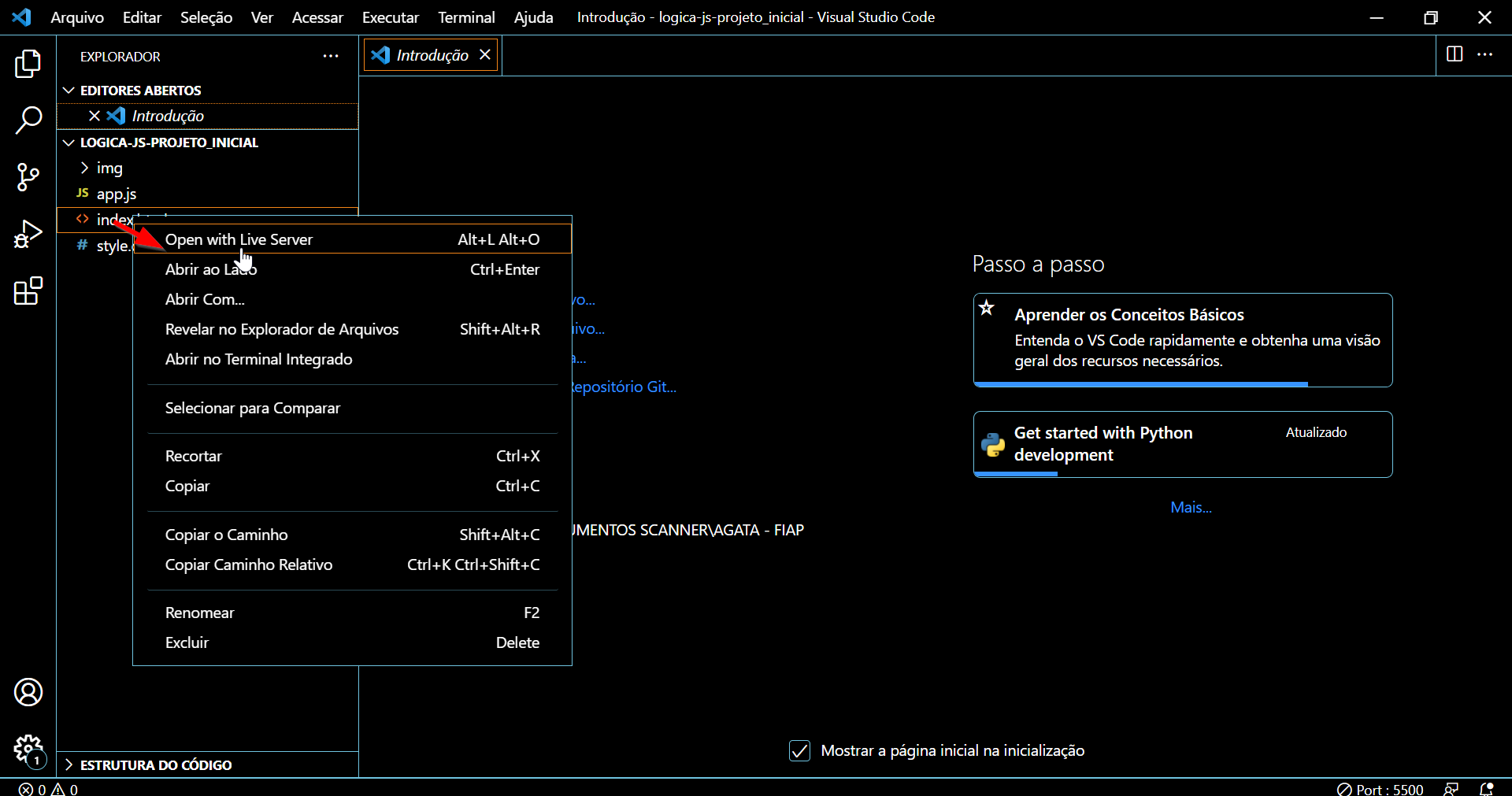Screen dimensions: 1512x796
Task: Open the Extensions view icon
Action: pyautogui.click(x=28, y=291)
